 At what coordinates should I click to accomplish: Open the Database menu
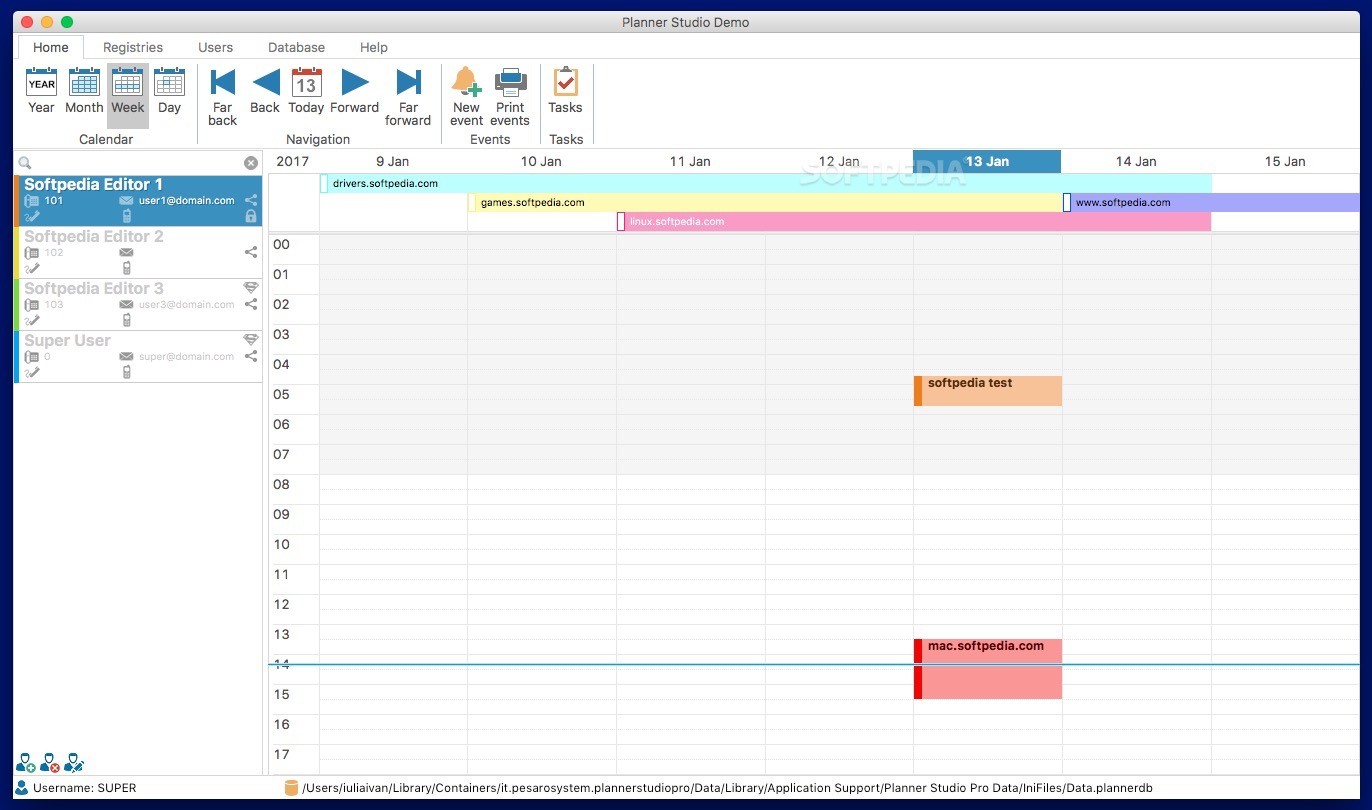296,47
